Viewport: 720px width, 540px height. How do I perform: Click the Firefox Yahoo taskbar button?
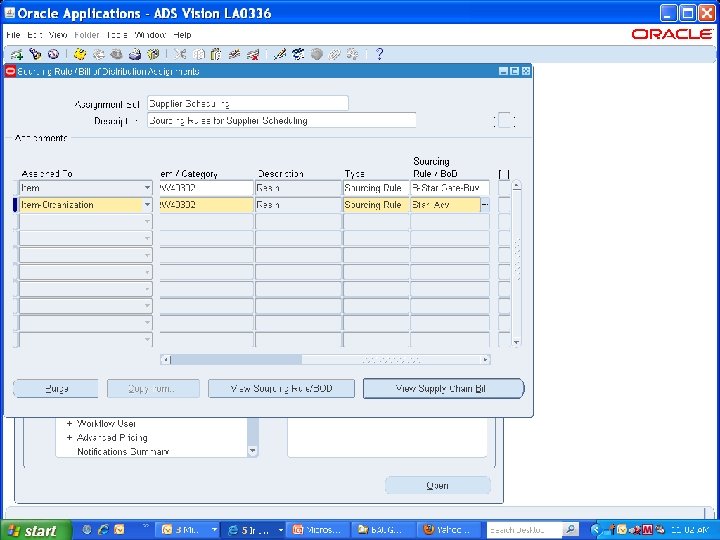(x=448, y=530)
